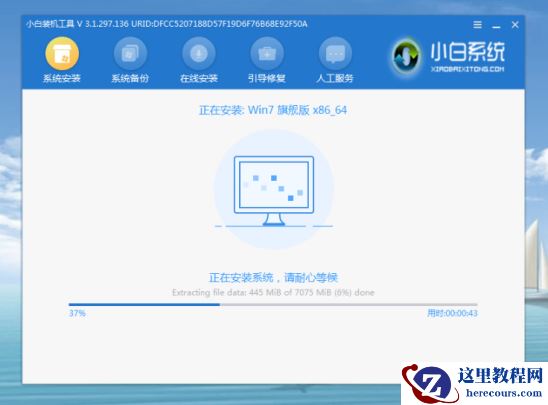Viewport: 548px width, 405px height.
Task: Open the 系统备份 system backup icon
Action: (x=130, y=53)
